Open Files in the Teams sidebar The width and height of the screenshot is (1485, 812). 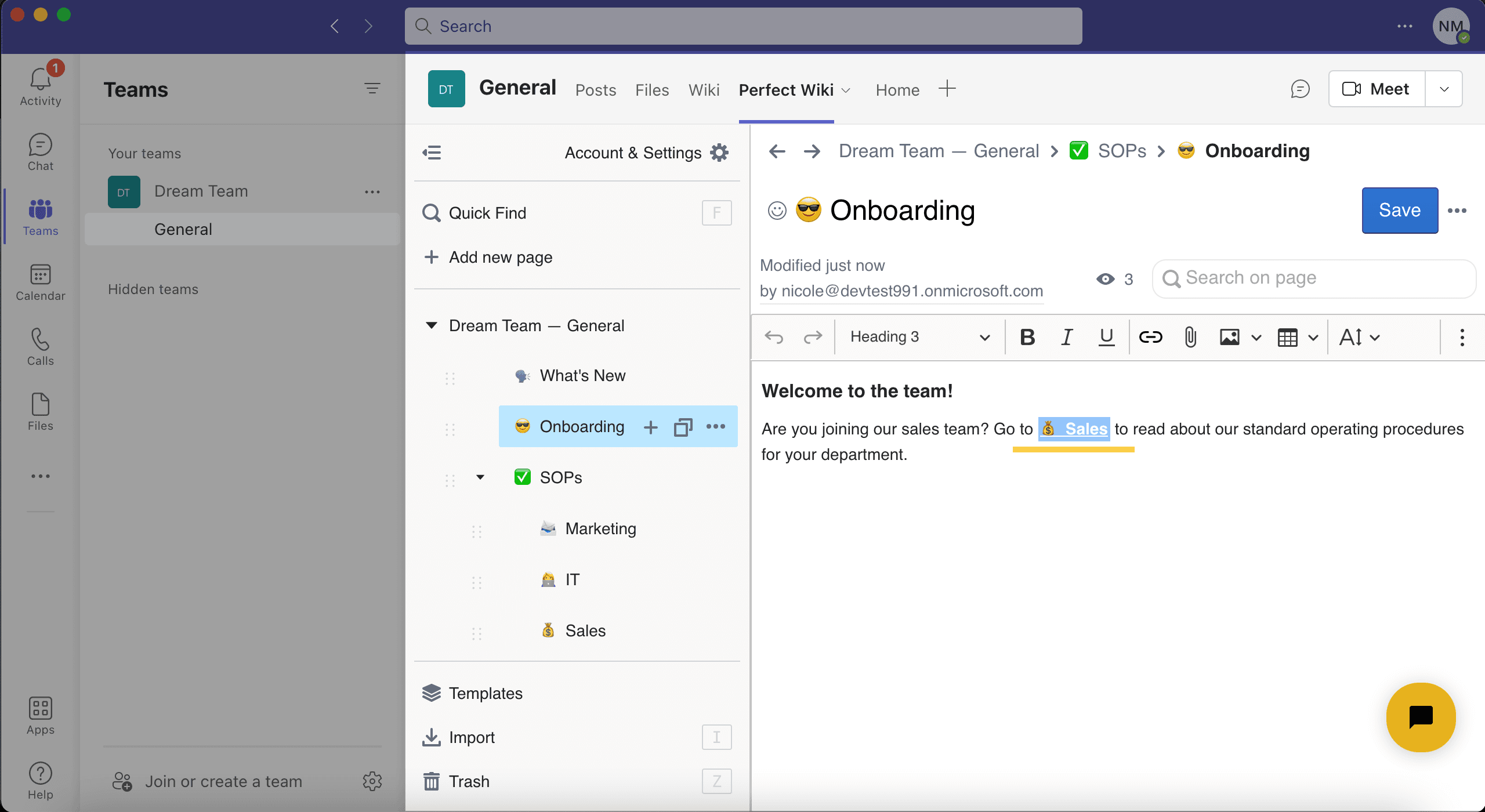(40, 412)
